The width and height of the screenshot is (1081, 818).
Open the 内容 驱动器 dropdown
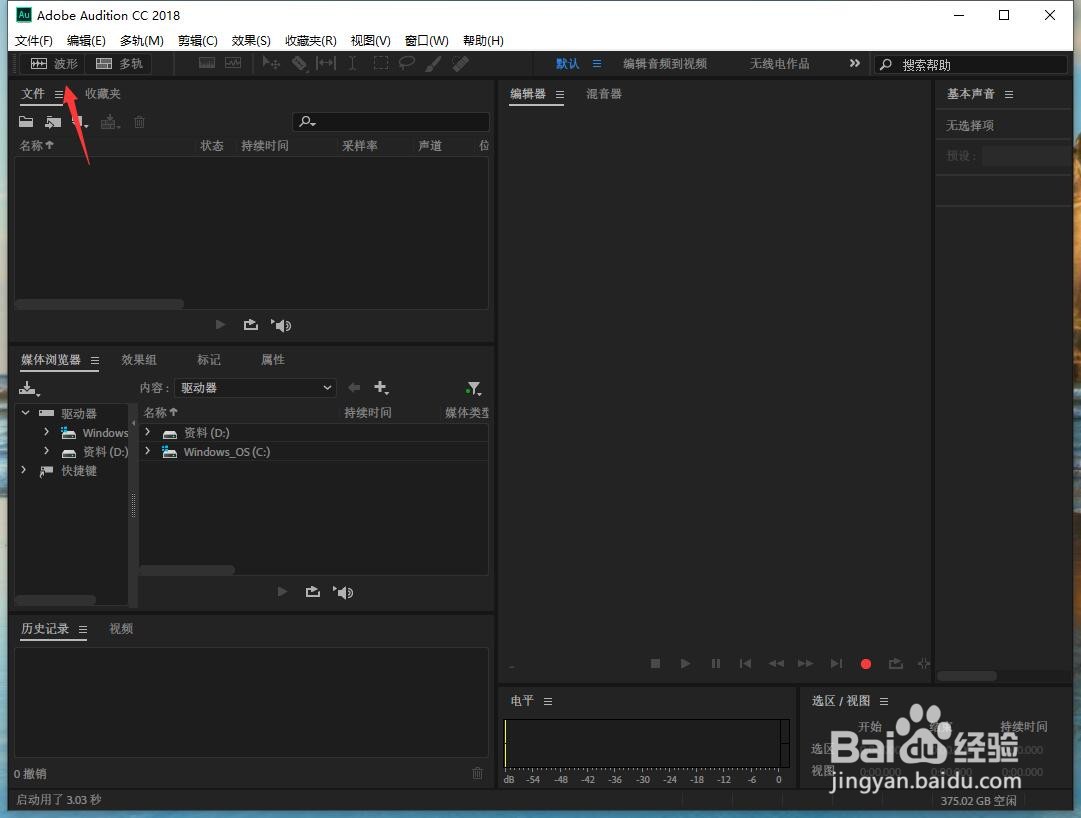(255, 388)
